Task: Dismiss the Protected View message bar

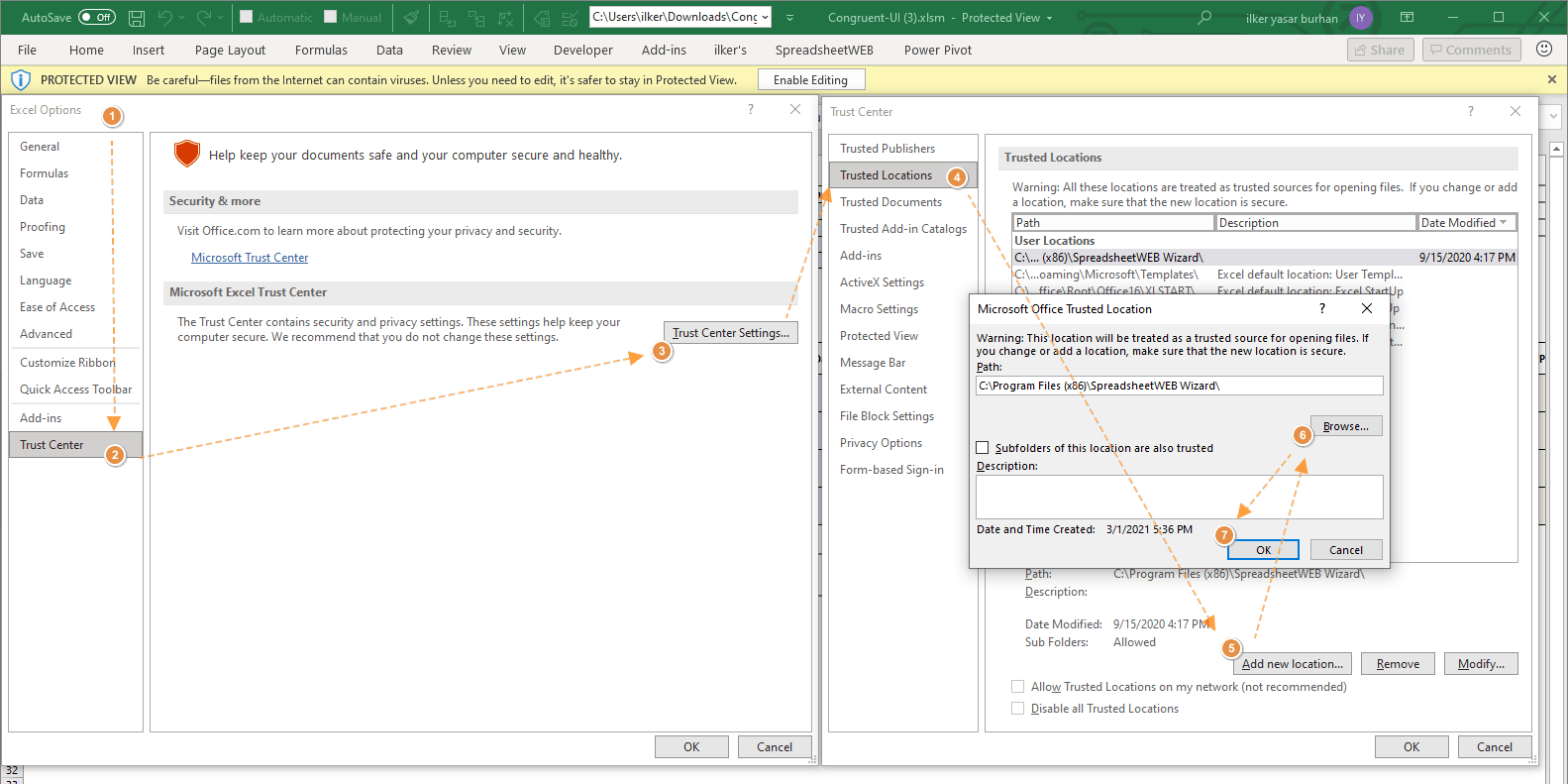Action: [x=1551, y=79]
